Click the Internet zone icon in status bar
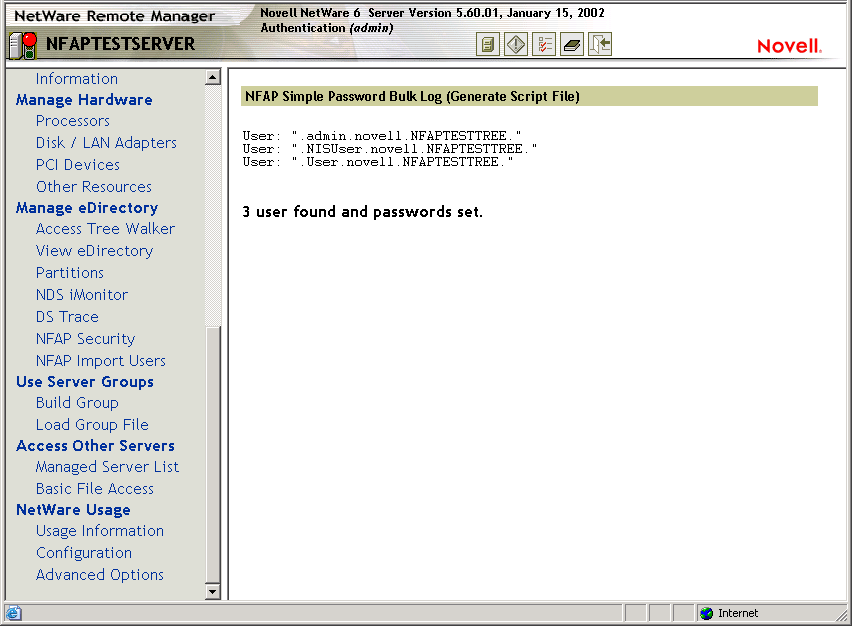 [706, 614]
